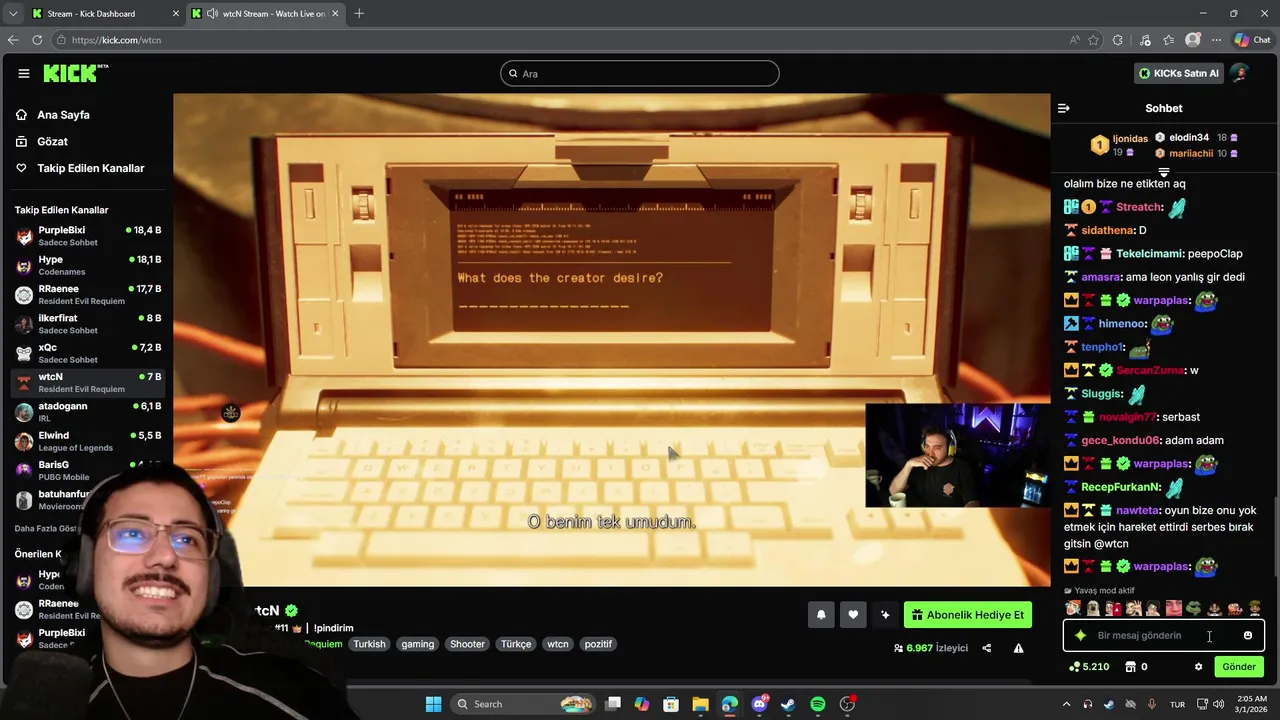Click the Türkçe tag
Image resolution: width=1280 pixels, height=720 pixels.
(x=516, y=644)
